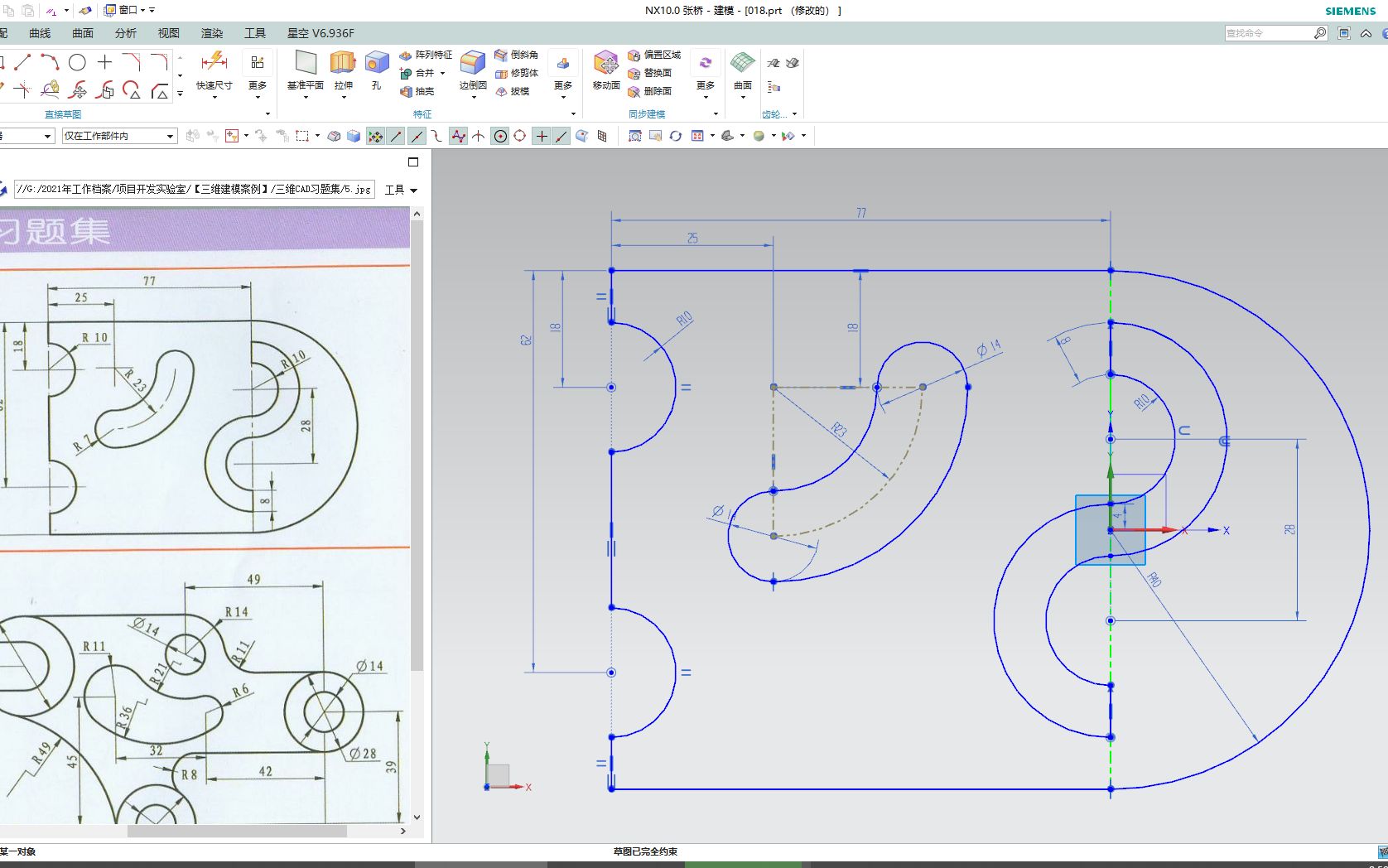This screenshot has width=1388, height=868.
Task: Open the 仅在工作部件内 scope dropdown
Action: 170,136
